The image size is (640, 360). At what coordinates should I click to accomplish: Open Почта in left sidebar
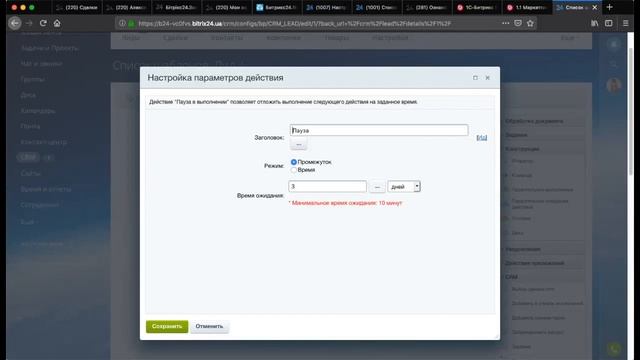(x=30, y=126)
